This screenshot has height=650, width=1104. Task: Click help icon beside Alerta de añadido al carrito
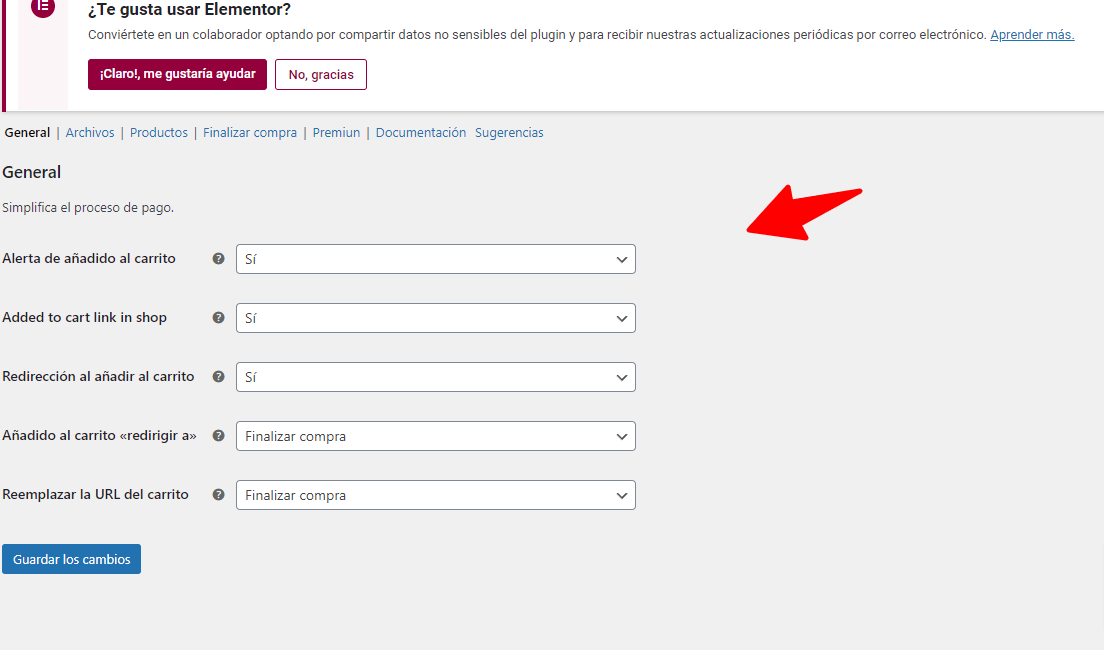tap(218, 258)
